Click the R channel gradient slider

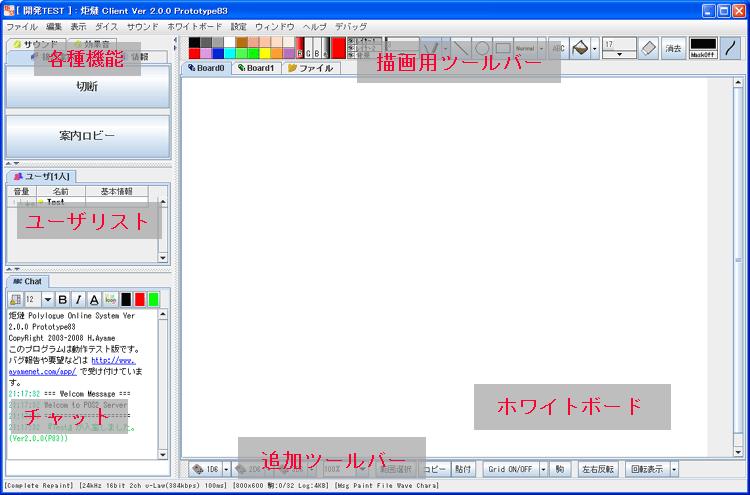point(300,48)
